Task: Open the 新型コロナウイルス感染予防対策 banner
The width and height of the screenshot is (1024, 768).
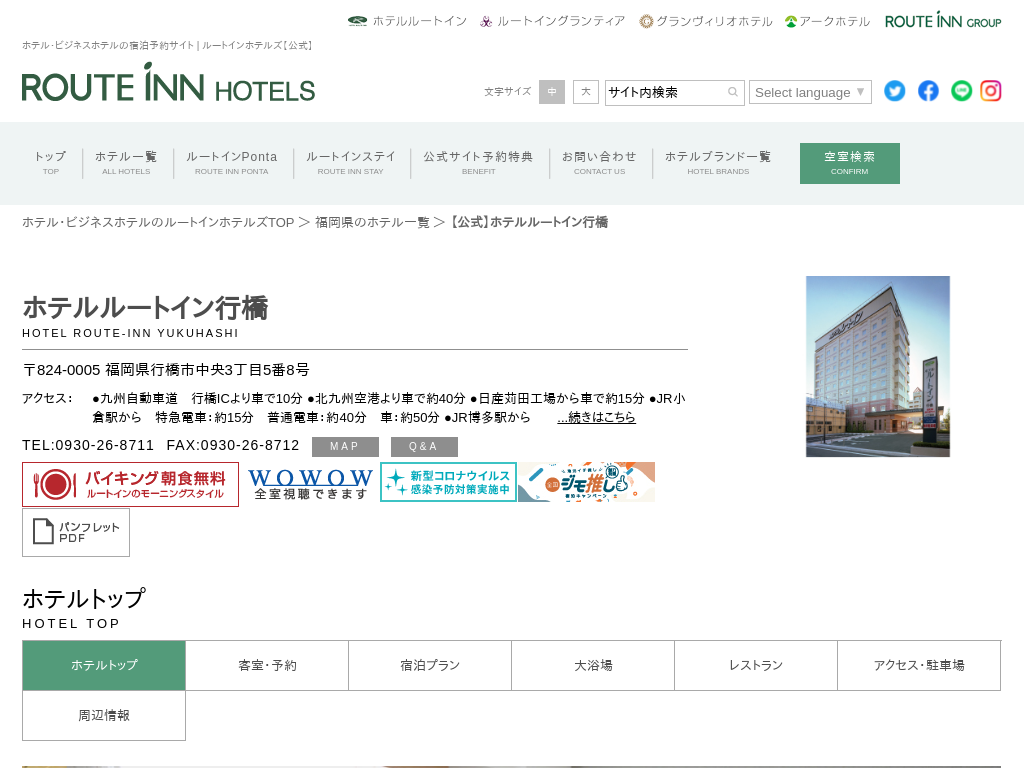Action: point(449,482)
